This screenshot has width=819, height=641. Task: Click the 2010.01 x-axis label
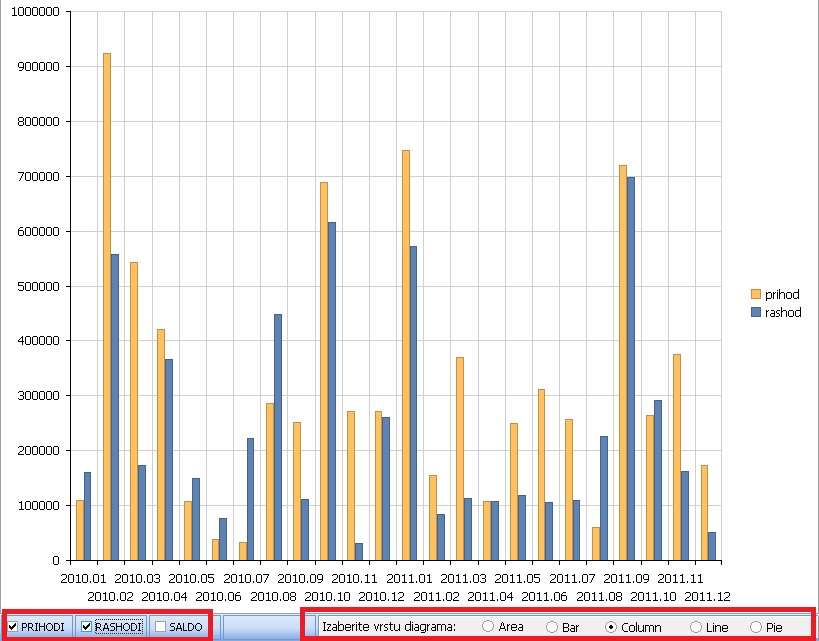(84, 578)
